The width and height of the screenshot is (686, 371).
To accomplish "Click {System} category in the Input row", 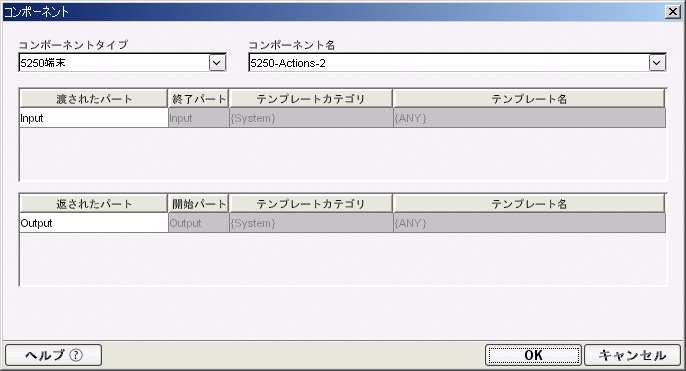I will point(311,118).
